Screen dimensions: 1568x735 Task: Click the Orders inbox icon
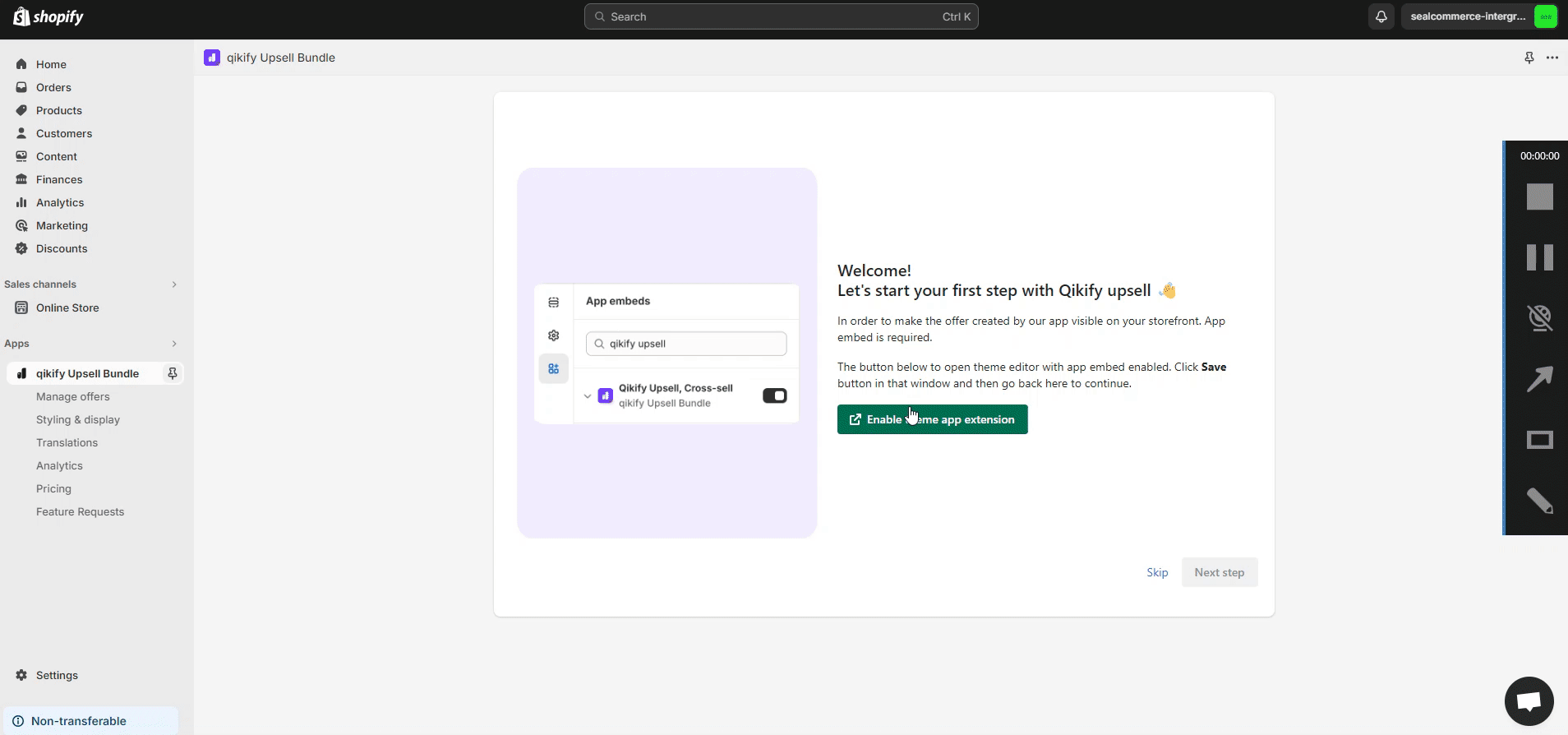(x=21, y=87)
